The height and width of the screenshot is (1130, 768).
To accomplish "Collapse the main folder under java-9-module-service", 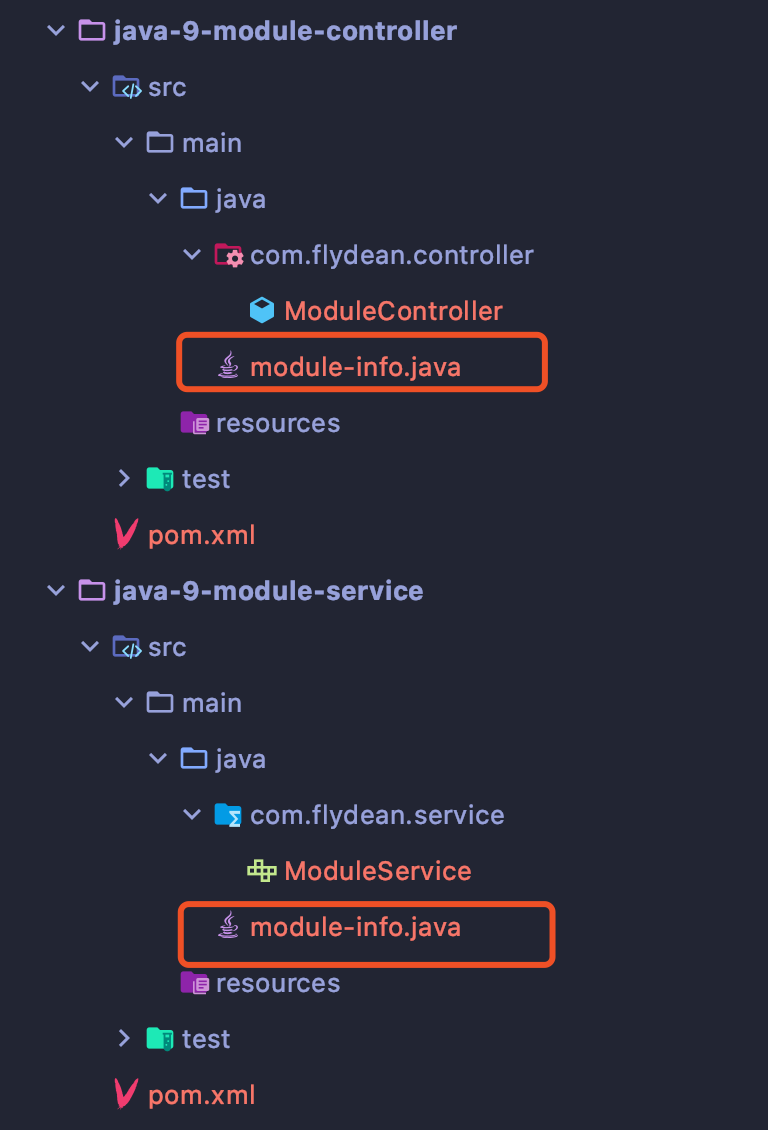I will [124, 702].
